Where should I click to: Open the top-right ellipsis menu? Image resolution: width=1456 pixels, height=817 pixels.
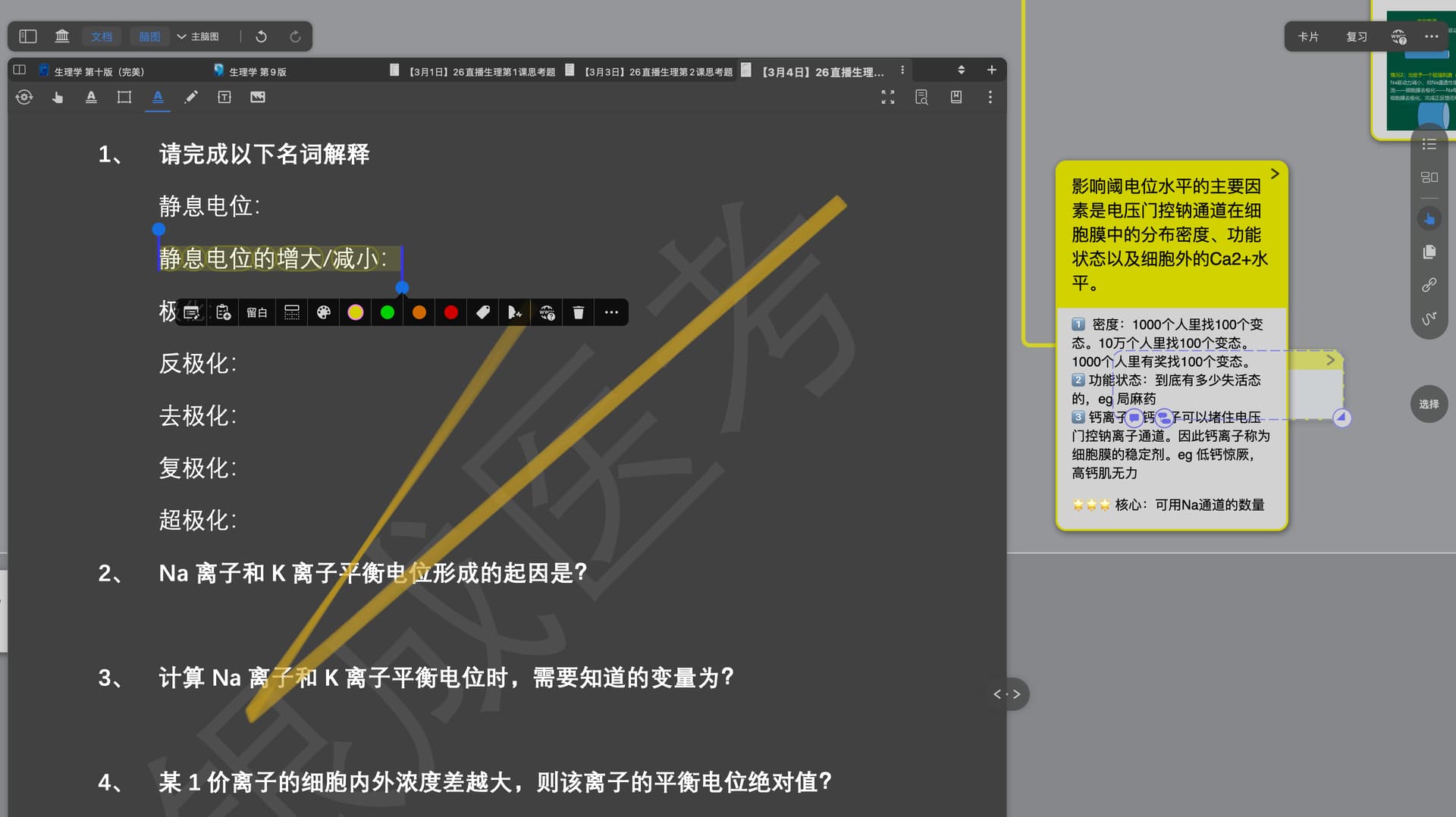1431,36
